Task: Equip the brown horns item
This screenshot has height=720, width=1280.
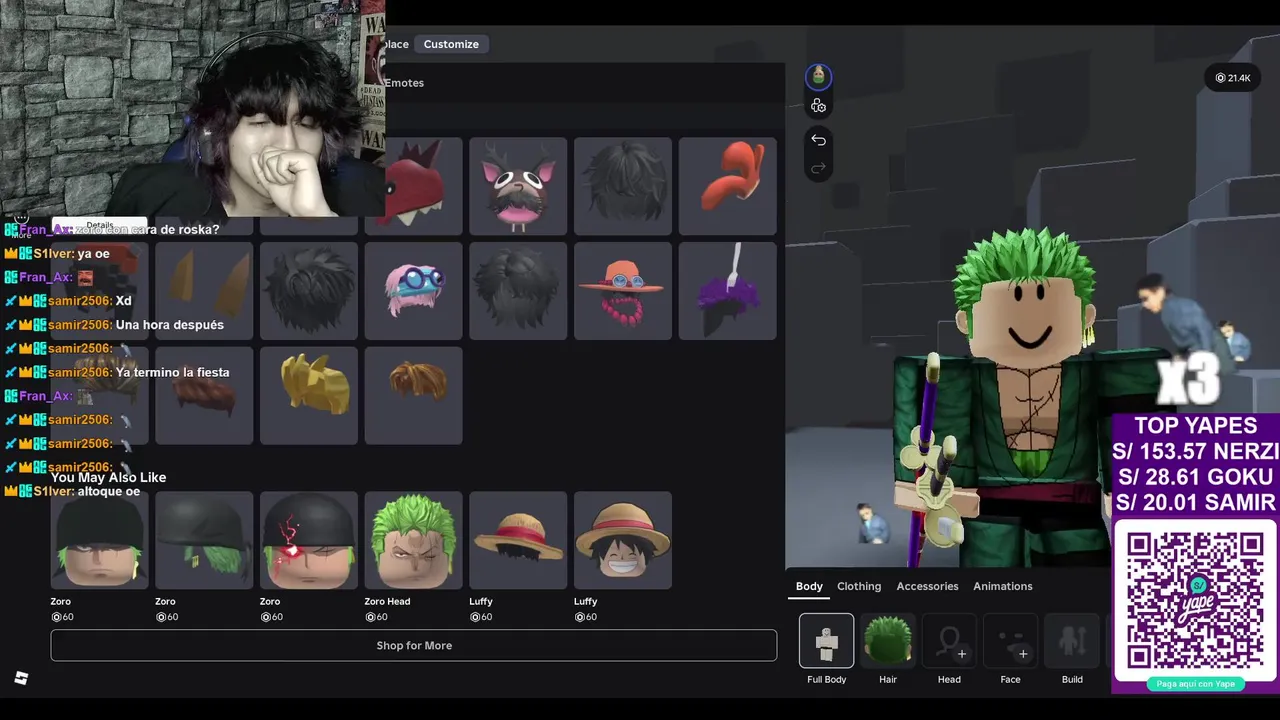Action: 204,290
